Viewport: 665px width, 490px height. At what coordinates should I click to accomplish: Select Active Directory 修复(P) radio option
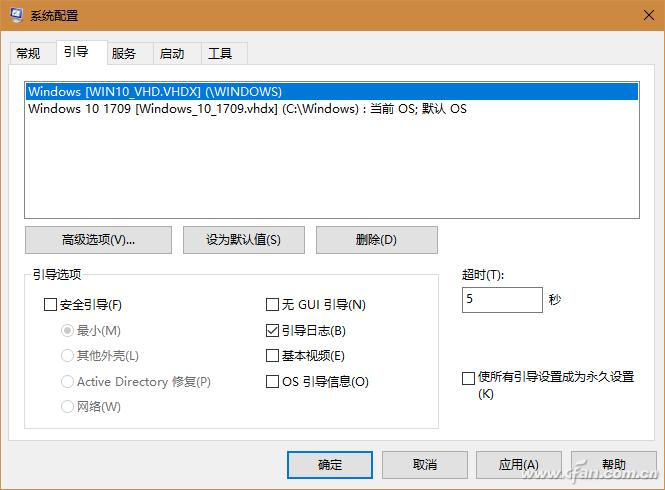(67, 381)
